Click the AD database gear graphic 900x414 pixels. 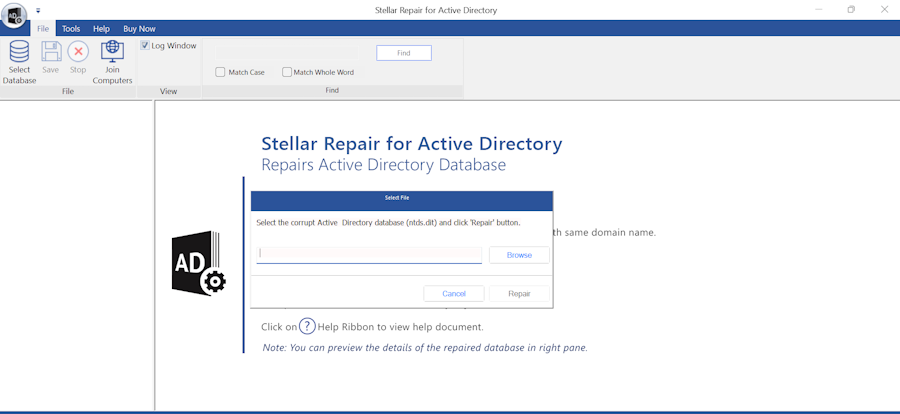199,263
